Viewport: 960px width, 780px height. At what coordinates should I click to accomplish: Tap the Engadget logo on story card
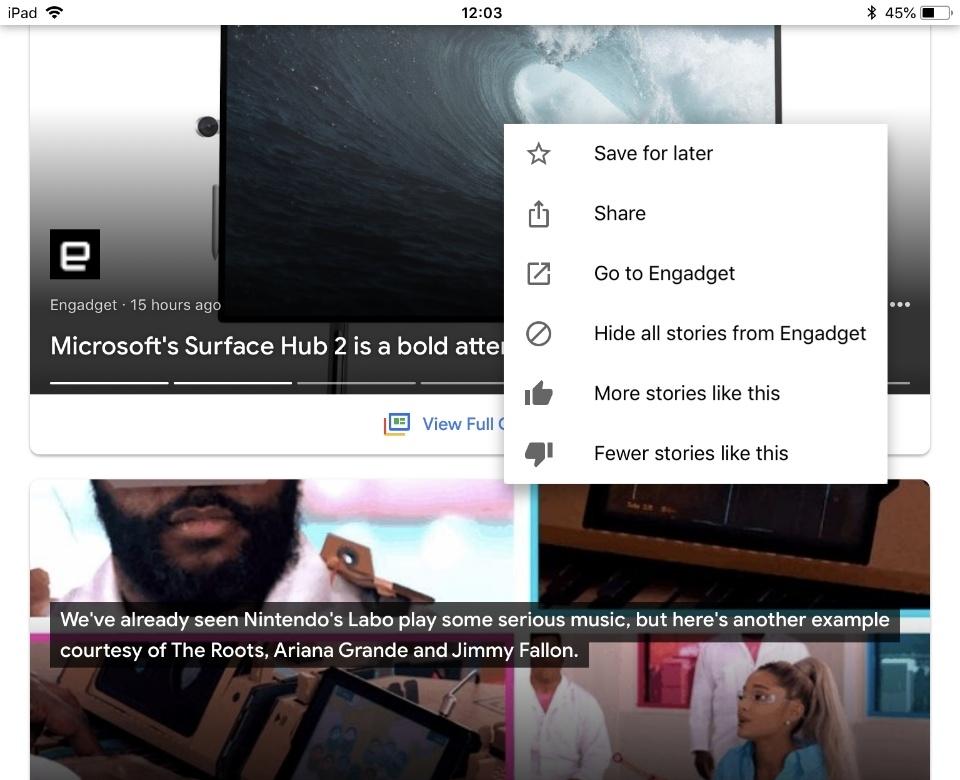point(75,254)
